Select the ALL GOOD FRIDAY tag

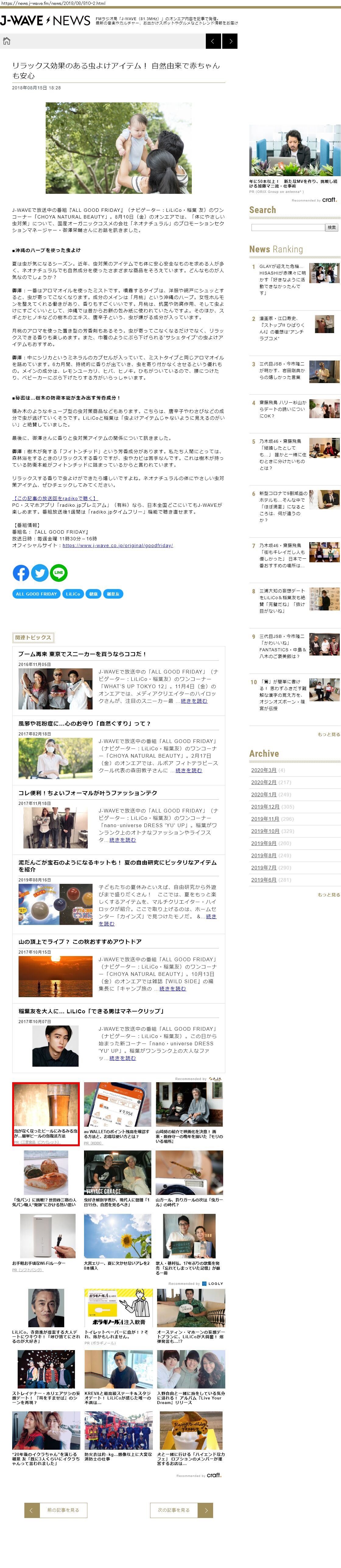pos(36,593)
